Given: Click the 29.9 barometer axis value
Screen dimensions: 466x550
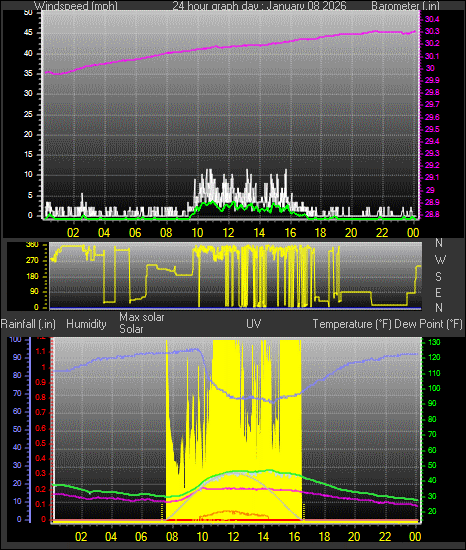Looking at the screenshot, I should pos(432,80).
